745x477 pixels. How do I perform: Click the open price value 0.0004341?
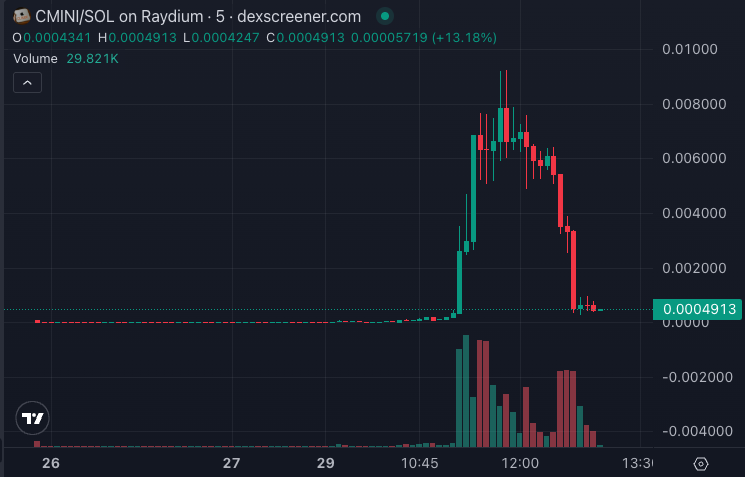[x=57, y=38]
